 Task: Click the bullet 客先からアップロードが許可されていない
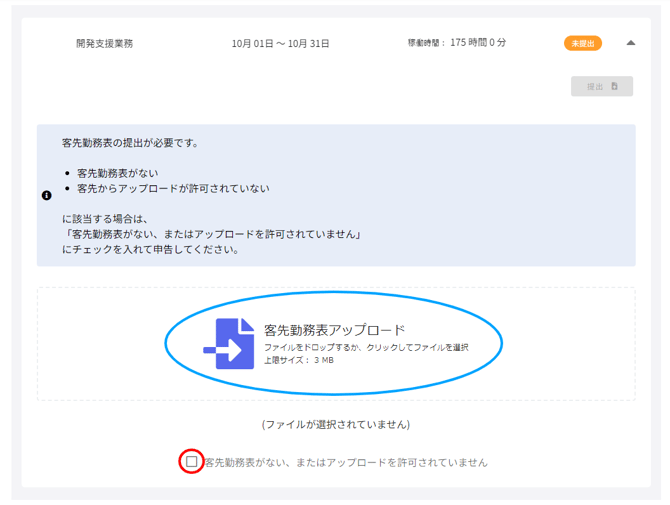coord(173,188)
